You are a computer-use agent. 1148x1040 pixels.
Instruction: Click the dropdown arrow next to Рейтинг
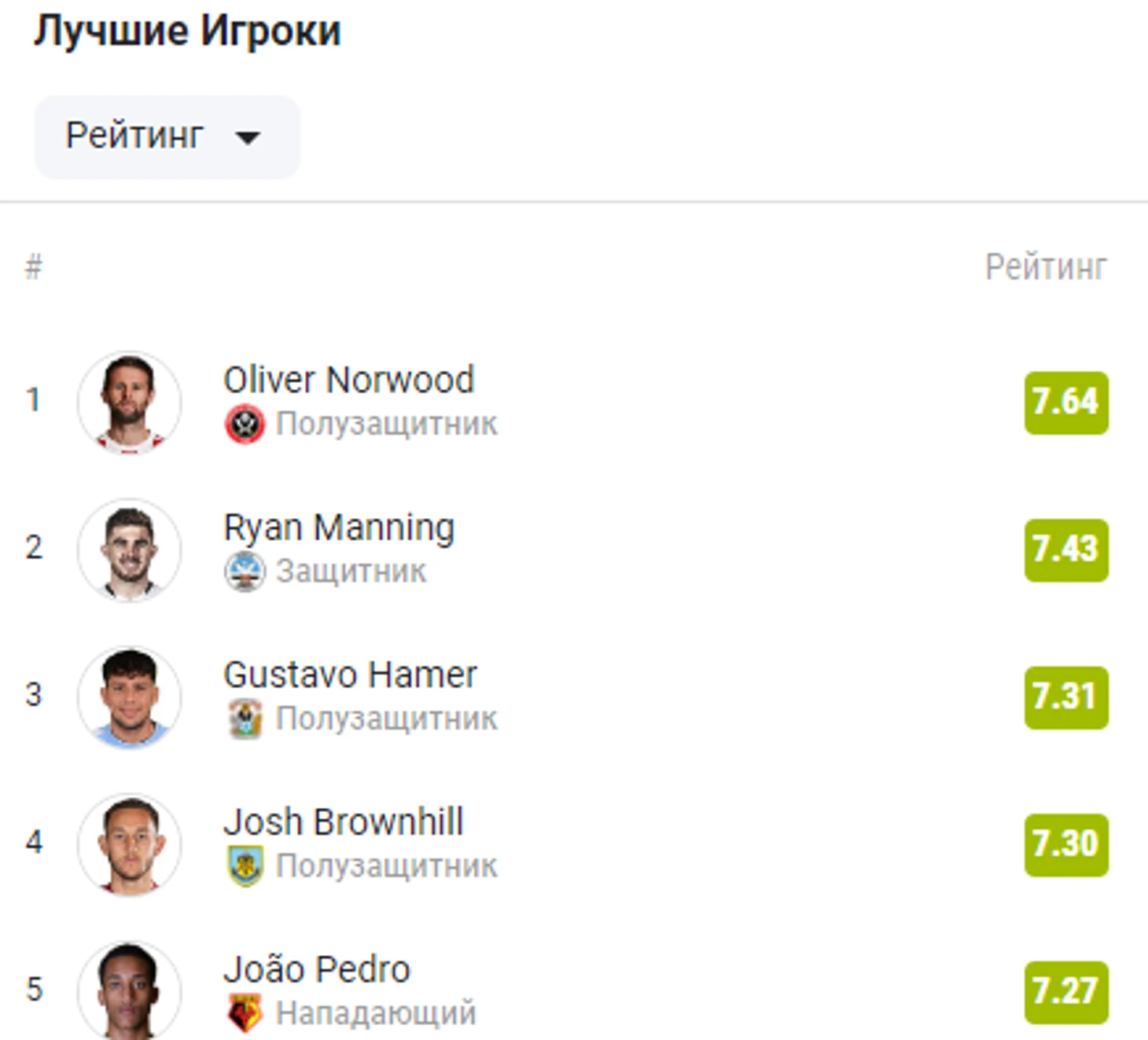(248, 138)
